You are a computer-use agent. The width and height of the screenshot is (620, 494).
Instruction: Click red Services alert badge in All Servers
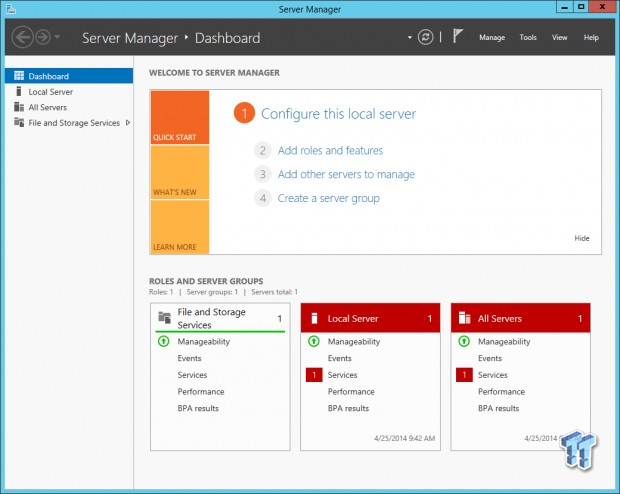click(x=464, y=375)
